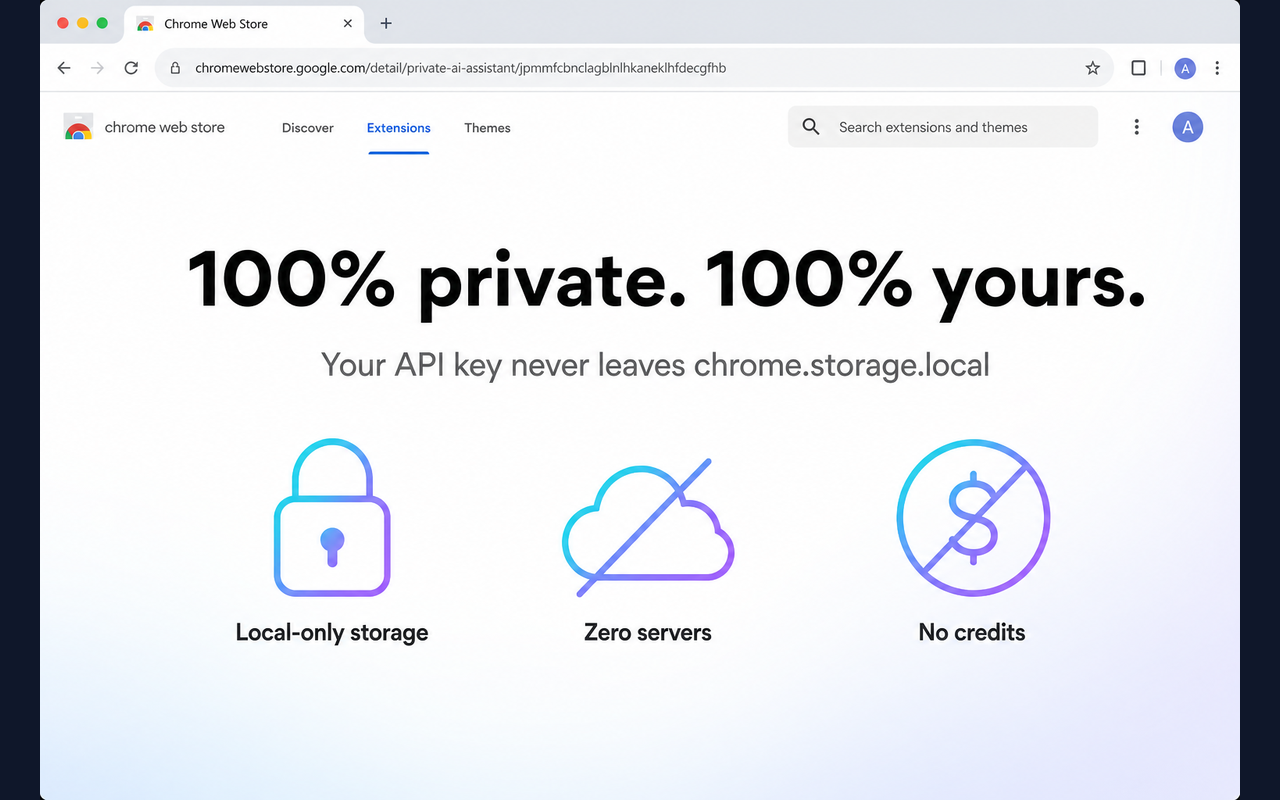The image size is (1280, 800).
Task: Open the web store account avatar
Action: coord(1187,127)
